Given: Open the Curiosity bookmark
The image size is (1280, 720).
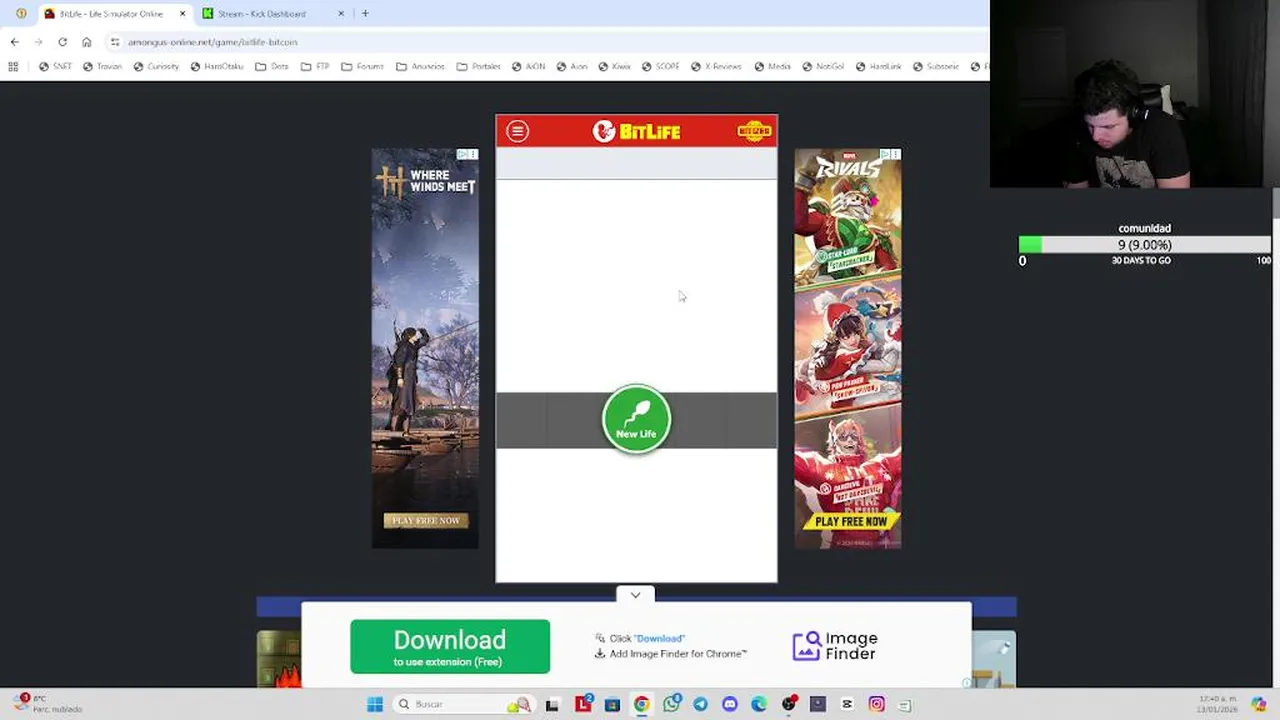Looking at the screenshot, I should pyautogui.click(x=156, y=67).
